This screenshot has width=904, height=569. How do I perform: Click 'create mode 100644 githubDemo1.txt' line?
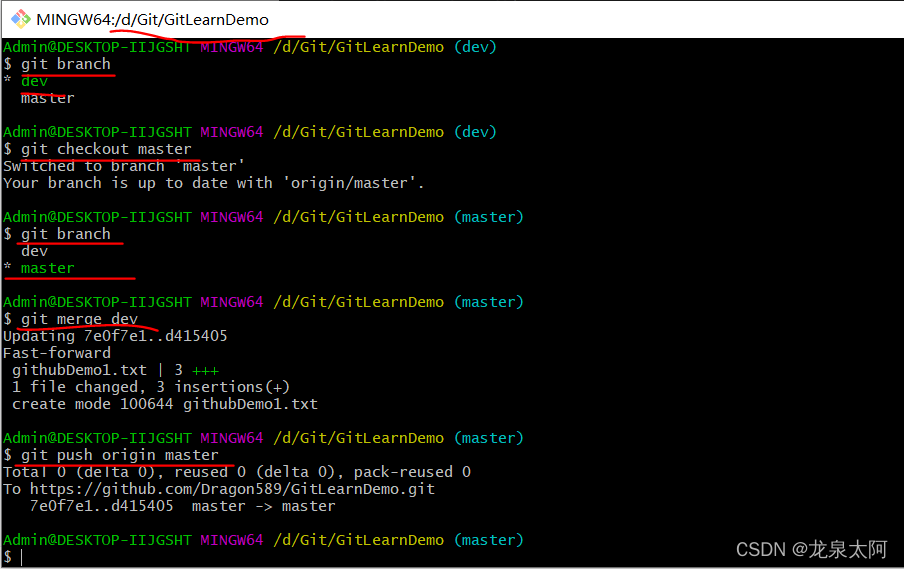165,404
